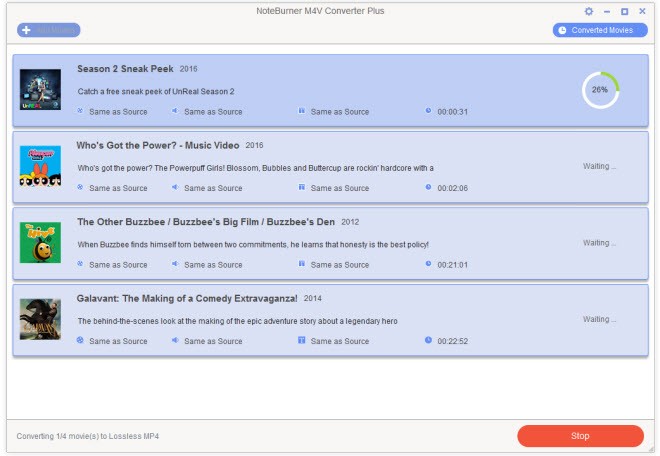This screenshot has height=456, width=660.
Task: Click video icon in Season 2 Sneak Peek row
Action: [x=80, y=111]
